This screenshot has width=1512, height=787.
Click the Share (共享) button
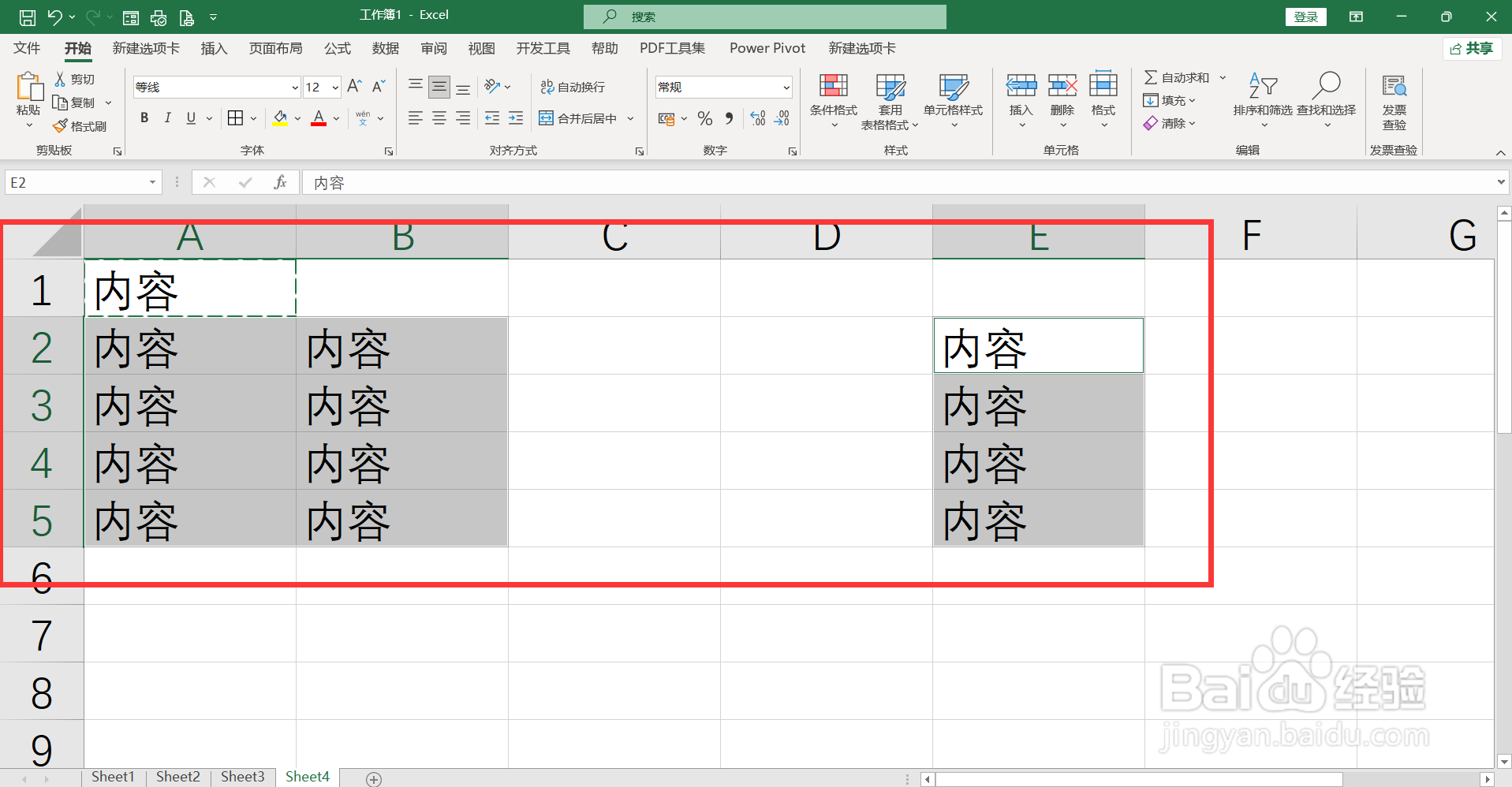(1472, 49)
